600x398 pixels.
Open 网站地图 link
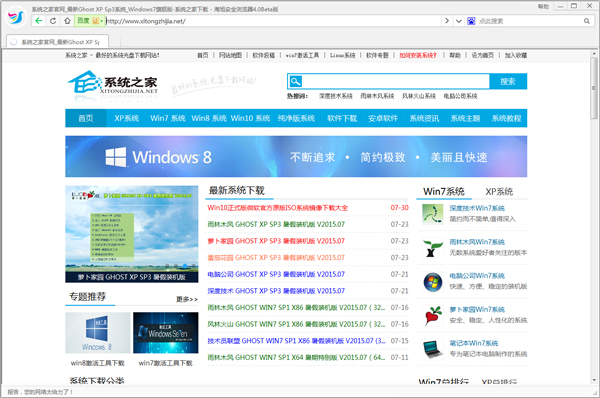pos(230,55)
